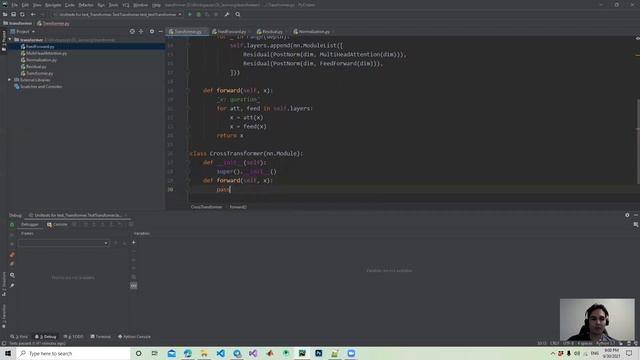640x360 pixels.
Task: Locate opened file in Project panel
Action: point(132,31)
